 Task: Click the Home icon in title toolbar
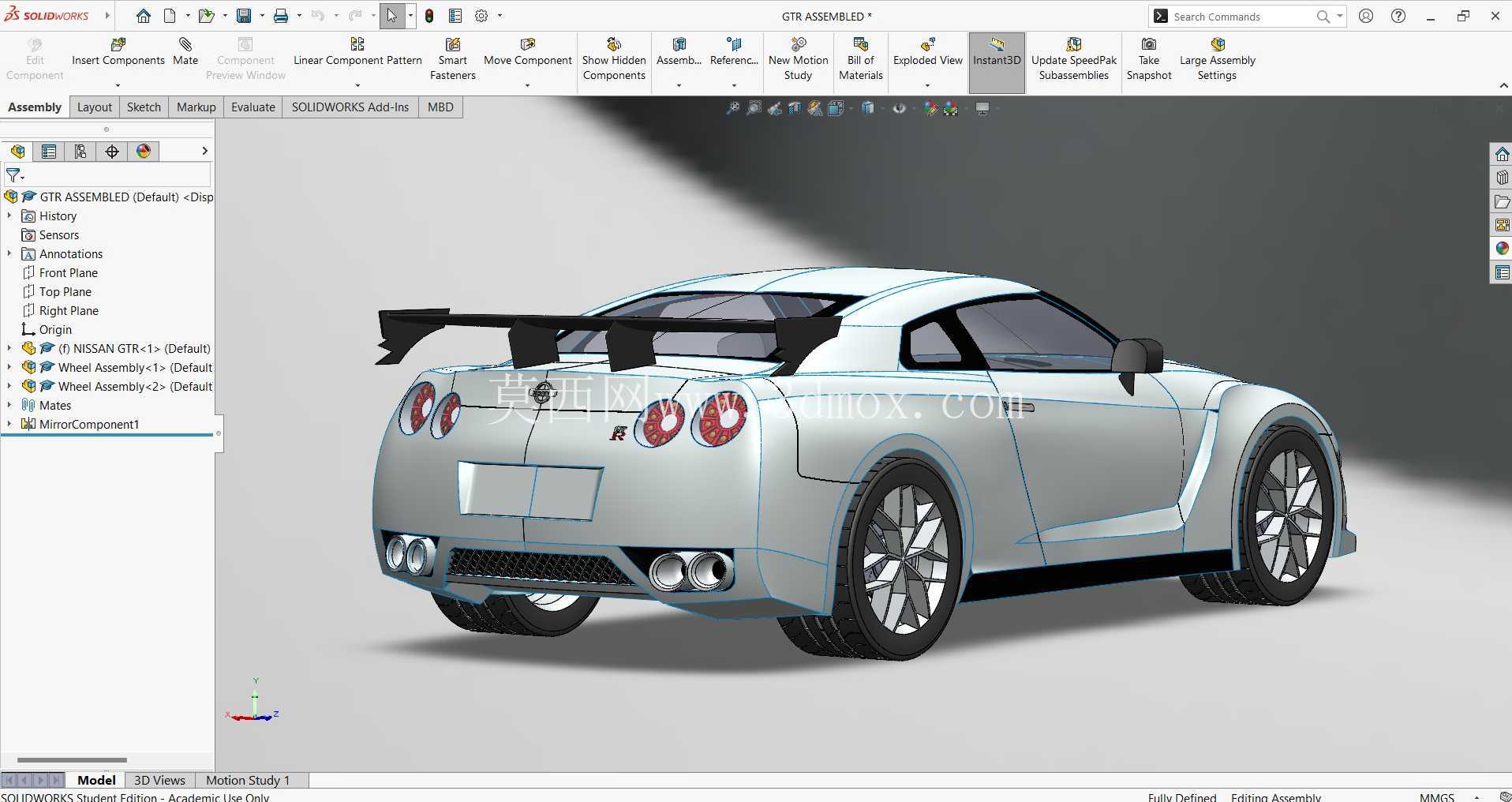point(143,16)
